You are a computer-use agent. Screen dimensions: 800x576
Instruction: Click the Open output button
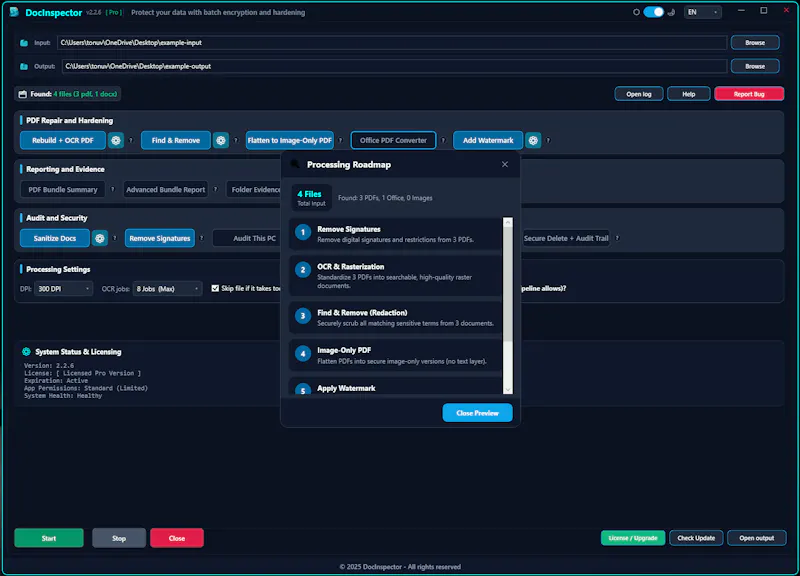[x=757, y=538]
